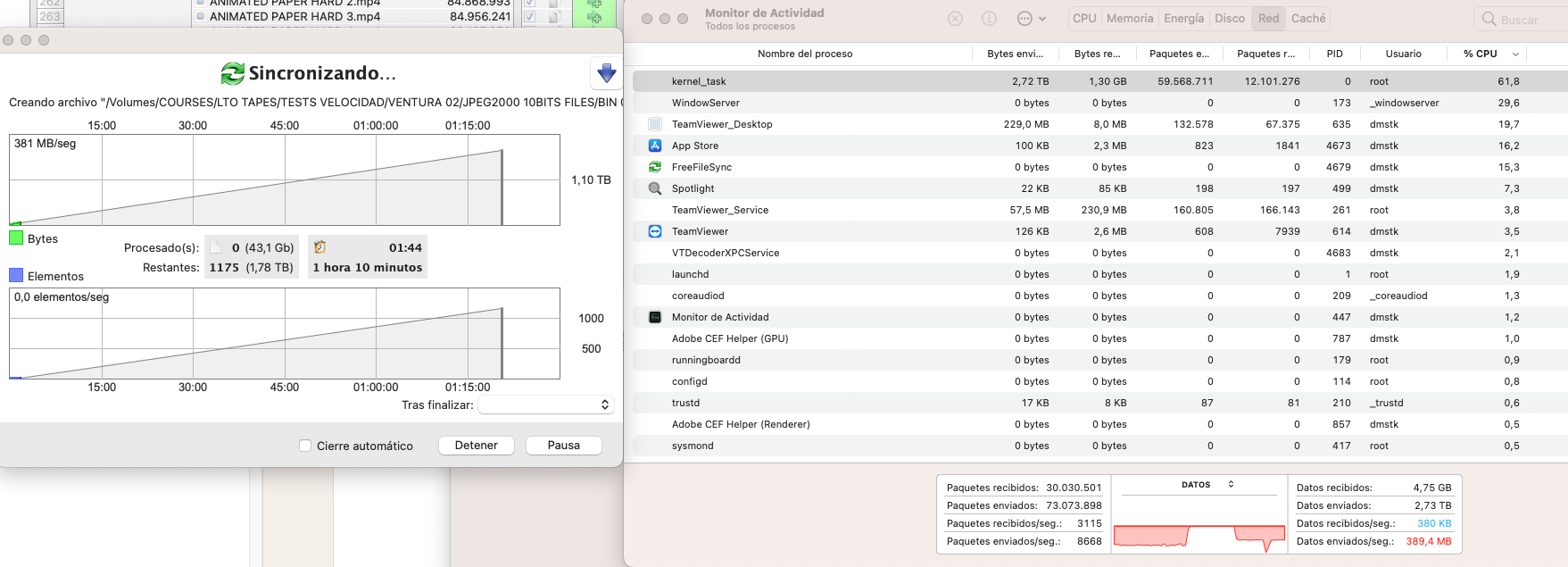Click the TeamViewer process icon
This screenshot has width=1568, height=567.
tap(655, 231)
